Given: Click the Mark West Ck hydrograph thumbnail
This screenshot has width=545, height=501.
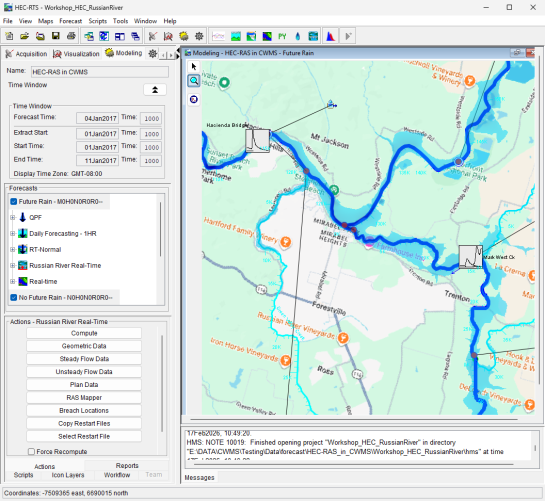Looking at the screenshot, I should click(471, 257).
